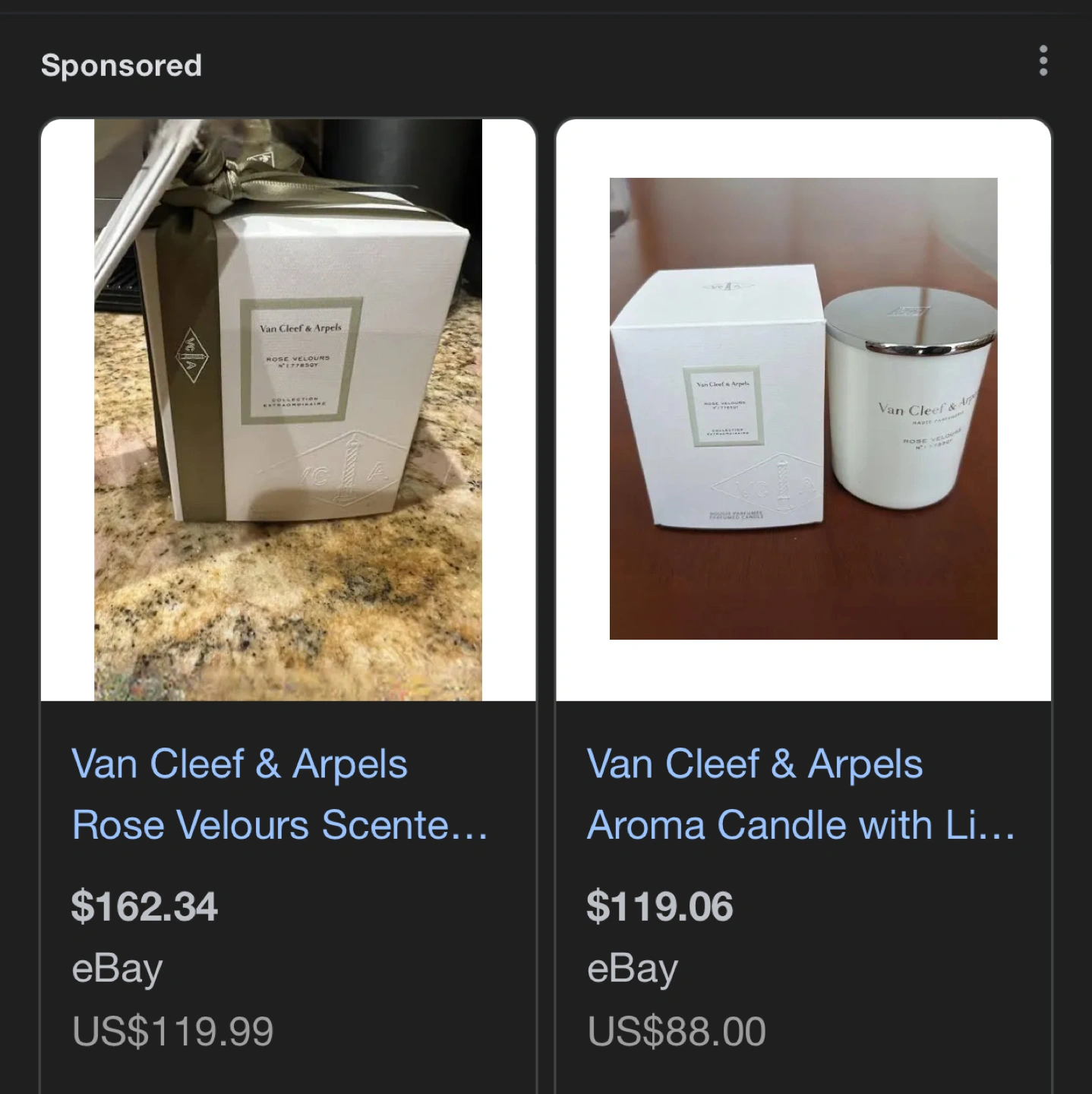This screenshot has width=1092, height=1094.
Task: Open the Aroma Candle product photo
Action: [x=803, y=409]
